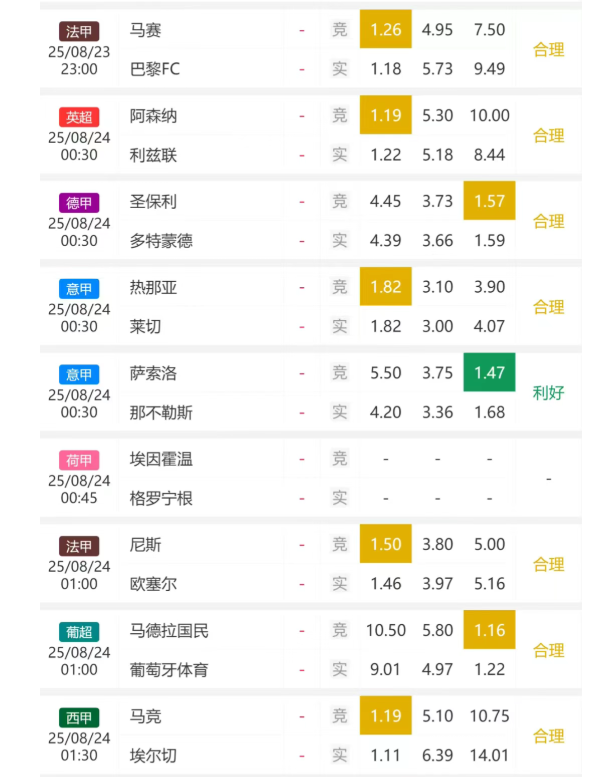Select the green 1.47 odds cell
609x777 pixels.
pyautogui.click(x=489, y=373)
